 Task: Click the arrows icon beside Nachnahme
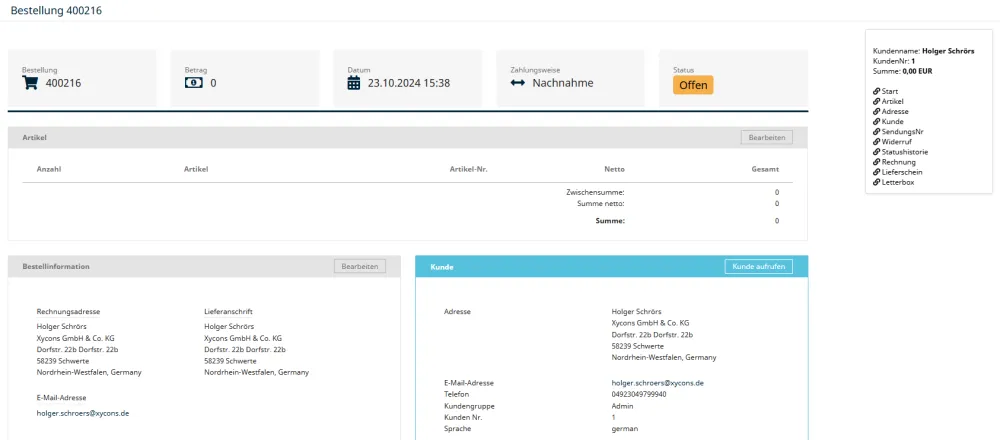pyautogui.click(x=517, y=83)
